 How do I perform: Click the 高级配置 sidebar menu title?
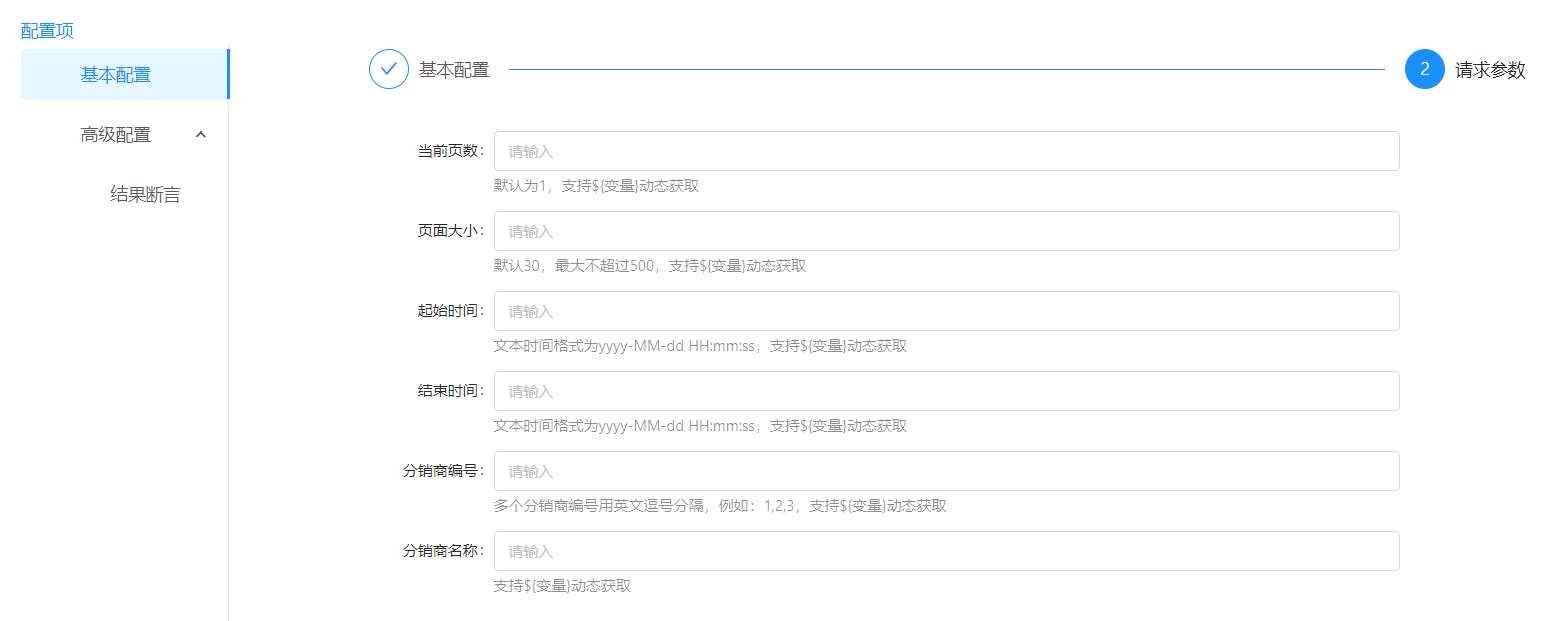[x=116, y=135]
